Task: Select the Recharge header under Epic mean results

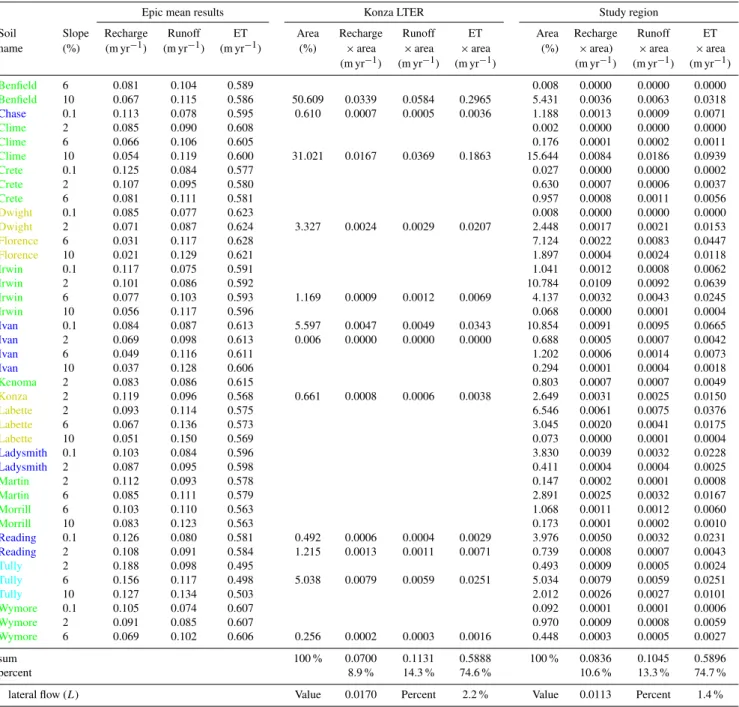Action: pos(126,41)
